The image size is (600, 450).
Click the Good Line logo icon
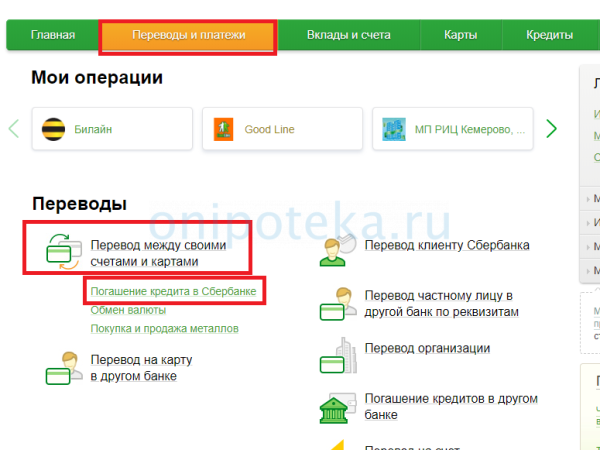(223, 129)
